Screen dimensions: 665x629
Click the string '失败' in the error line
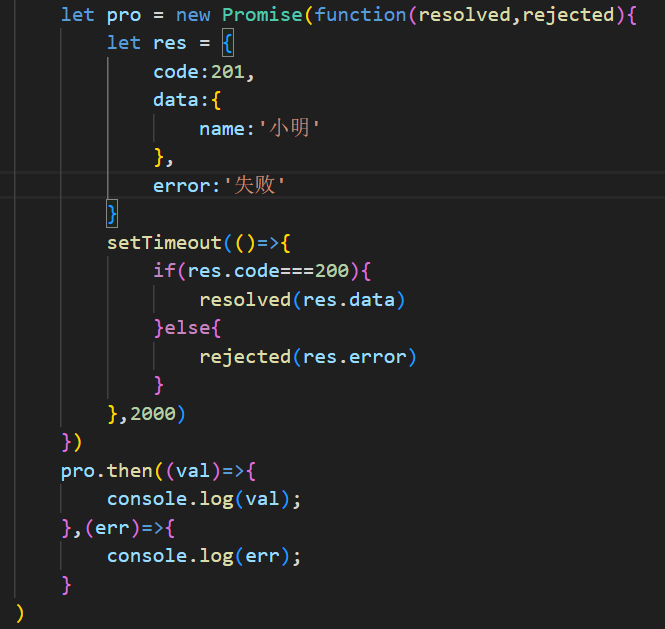[254, 185]
